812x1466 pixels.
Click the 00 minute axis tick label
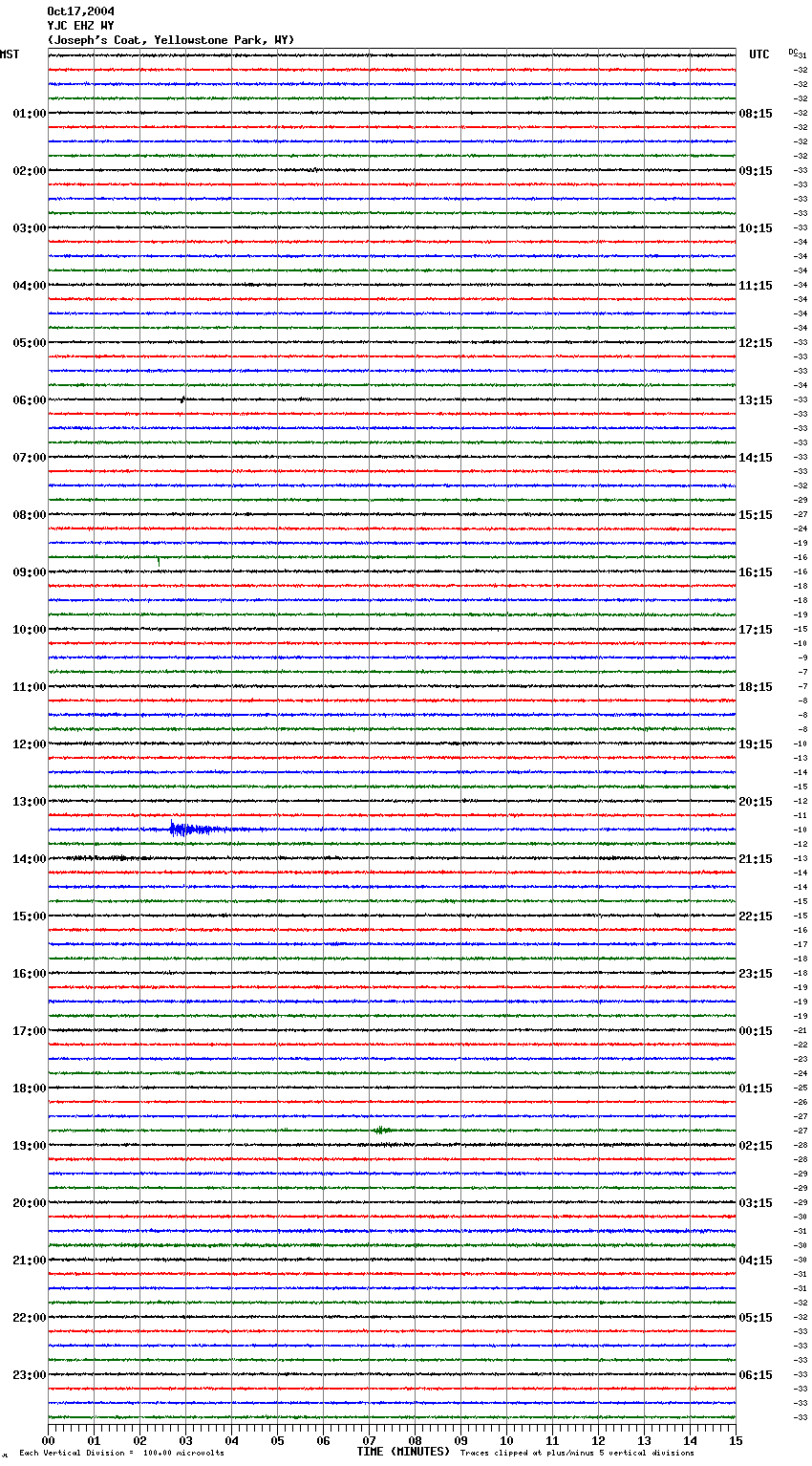(x=48, y=1441)
